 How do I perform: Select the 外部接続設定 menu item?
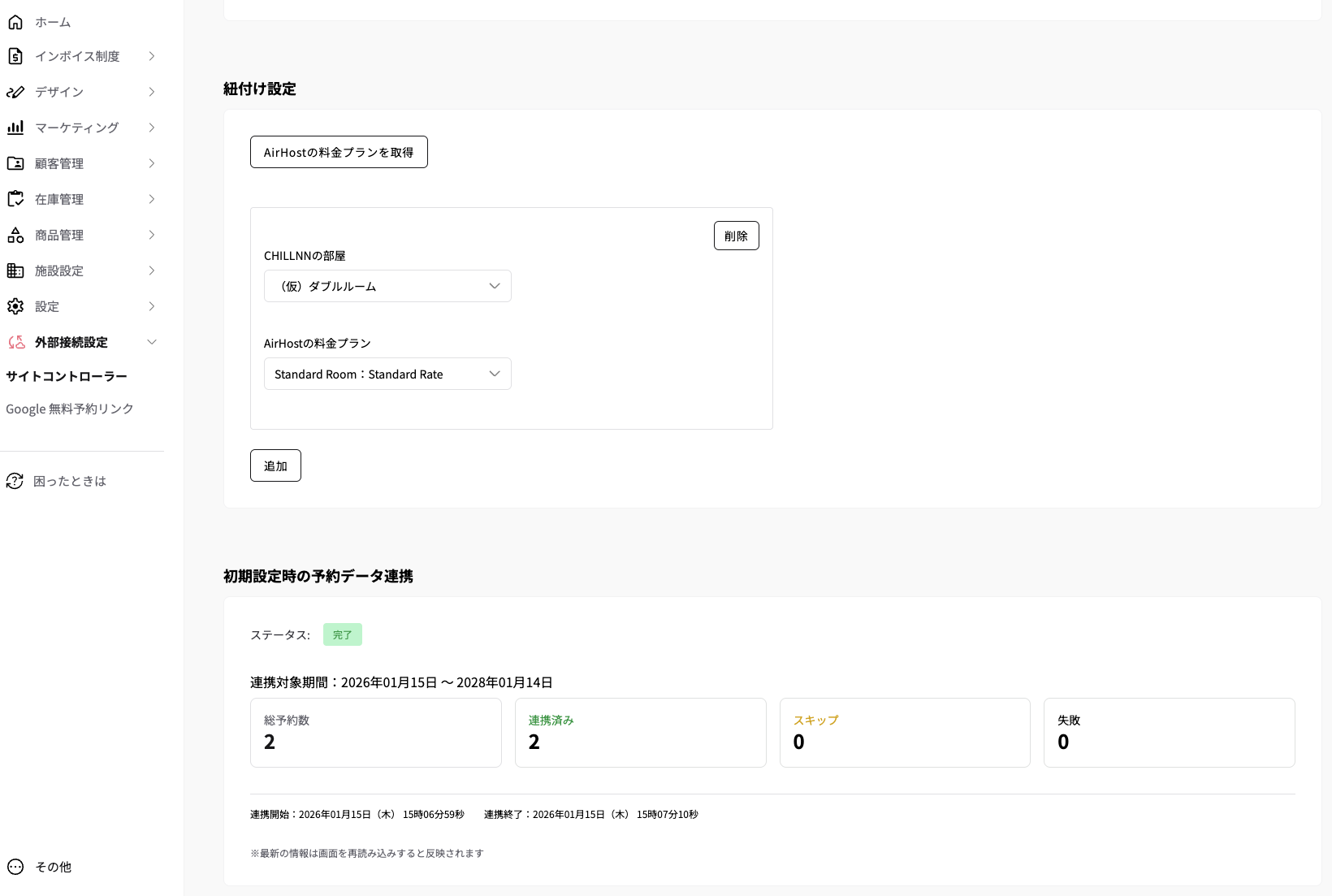71,342
